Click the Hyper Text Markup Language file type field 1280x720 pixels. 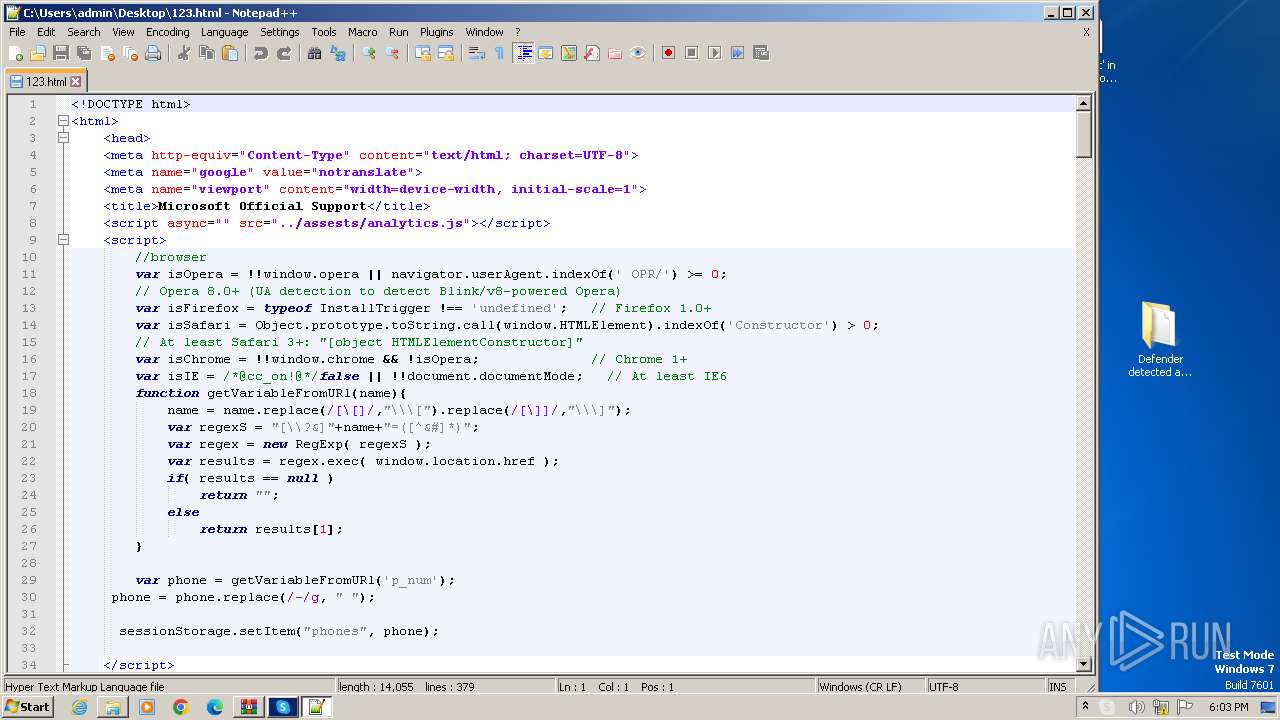[168, 687]
